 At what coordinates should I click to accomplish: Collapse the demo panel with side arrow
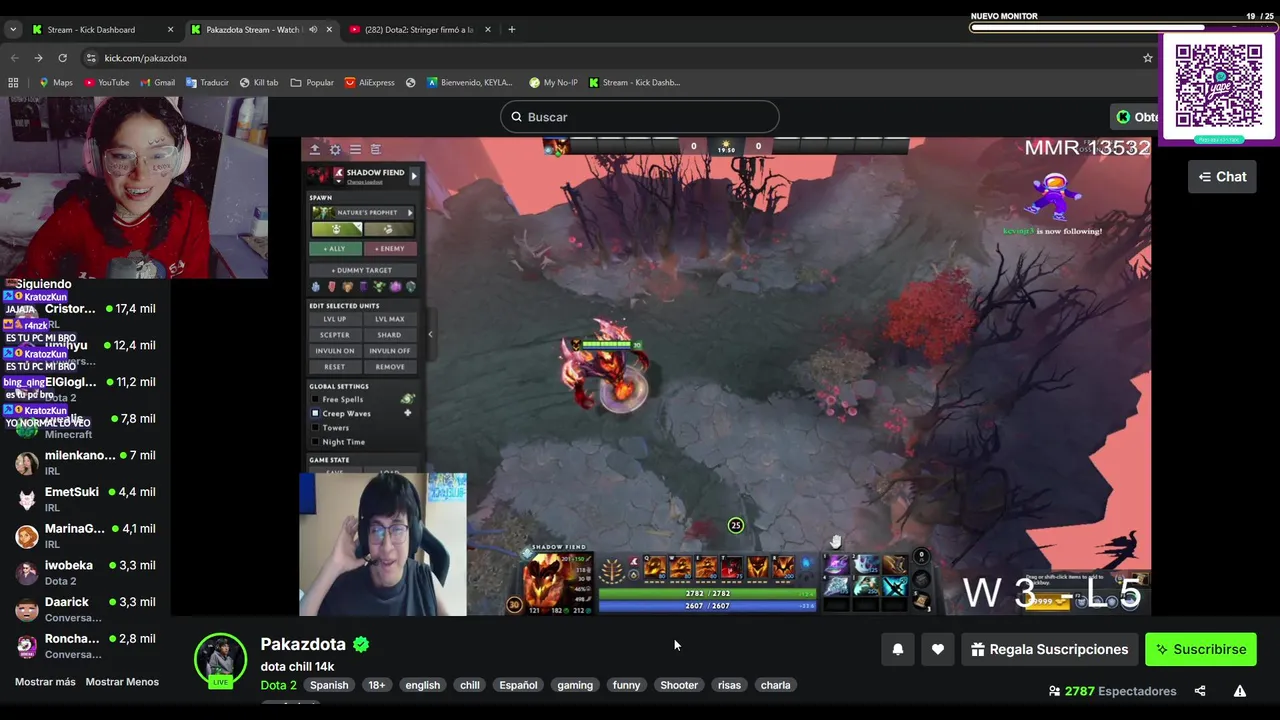point(430,334)
